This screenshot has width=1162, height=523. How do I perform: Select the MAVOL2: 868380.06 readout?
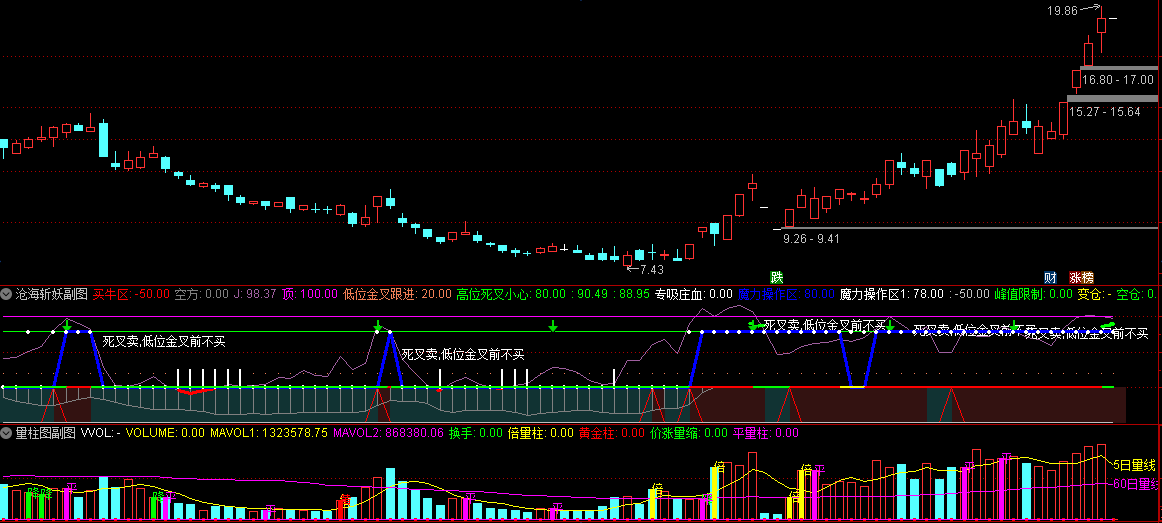[388, 433]
